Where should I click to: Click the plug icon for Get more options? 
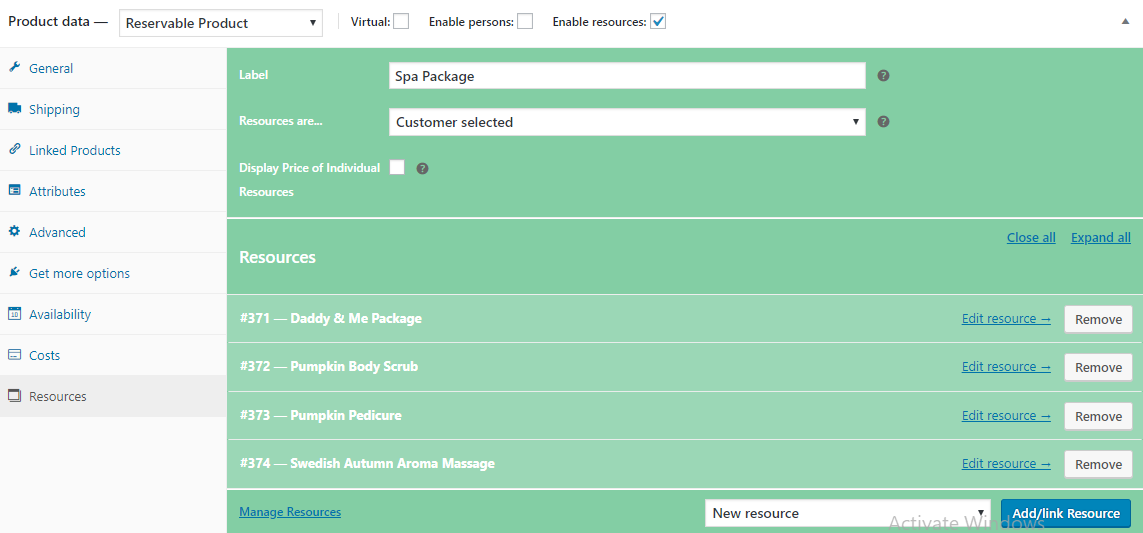(x=14, y=273)
